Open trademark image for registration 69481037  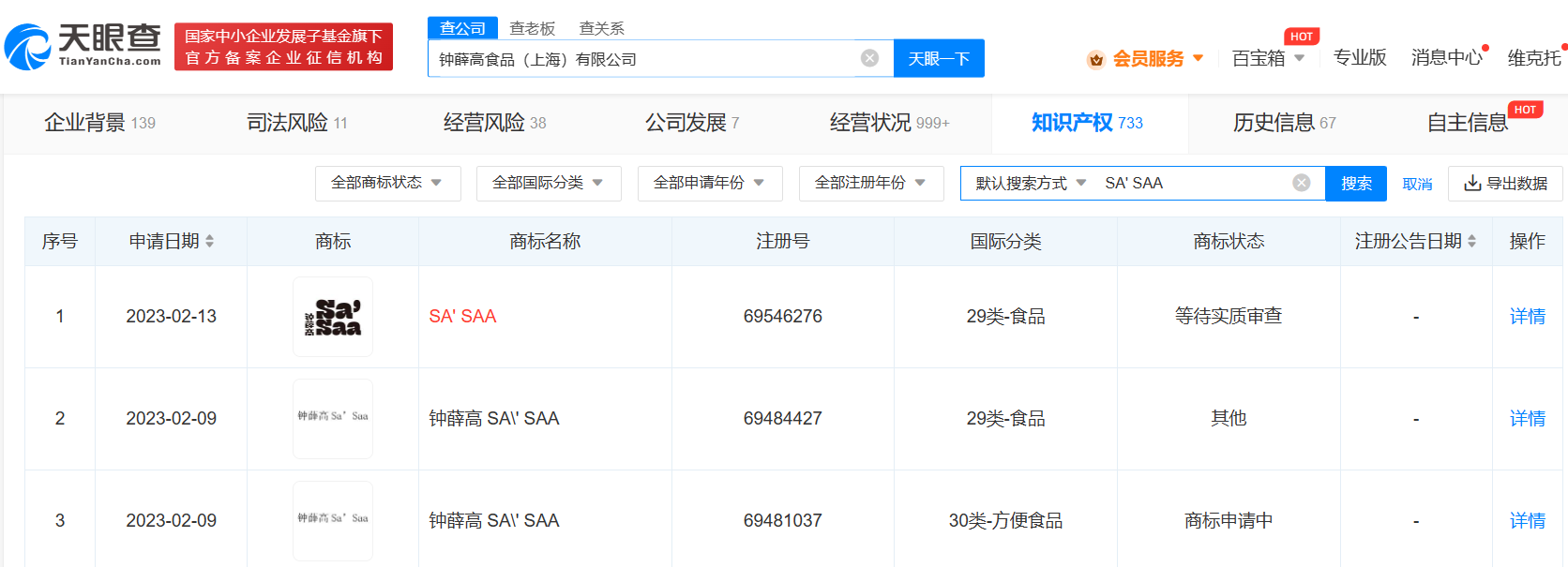click(x=333, y=520)
